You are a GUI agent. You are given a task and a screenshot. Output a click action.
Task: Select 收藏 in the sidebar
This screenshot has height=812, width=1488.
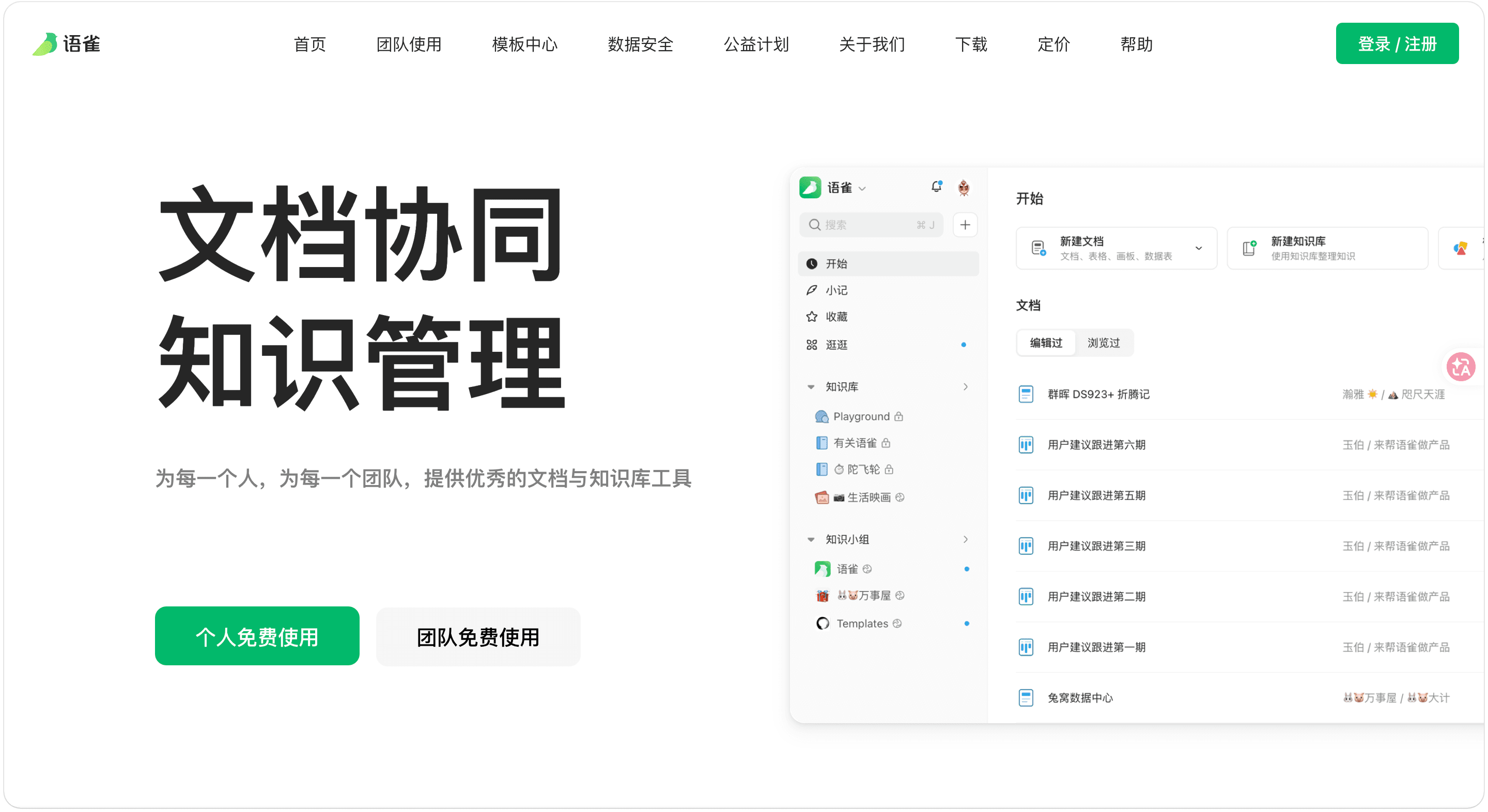(x=889, y=317)
